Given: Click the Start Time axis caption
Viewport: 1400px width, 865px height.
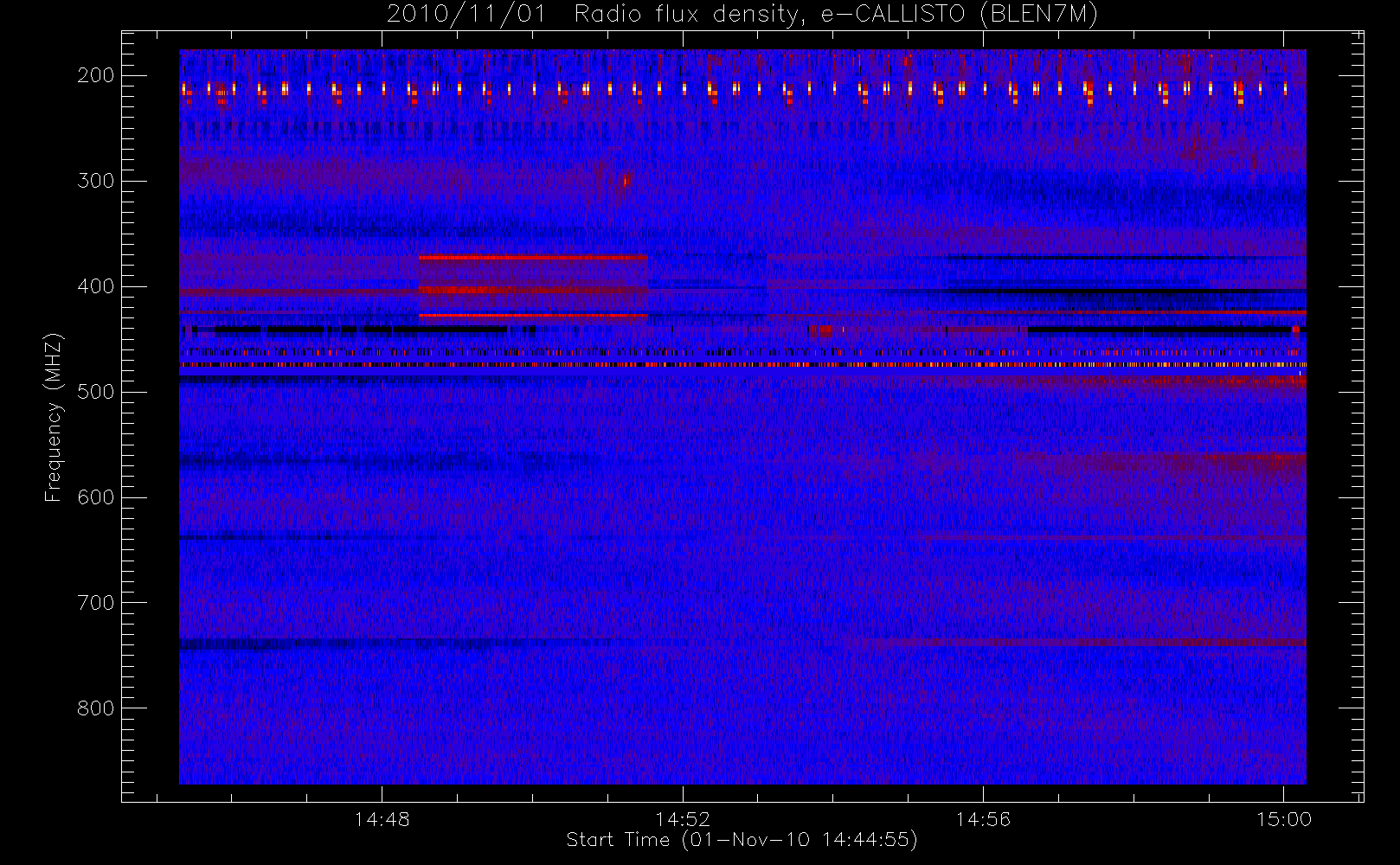Looking at the screenshot, I should 742,840.
